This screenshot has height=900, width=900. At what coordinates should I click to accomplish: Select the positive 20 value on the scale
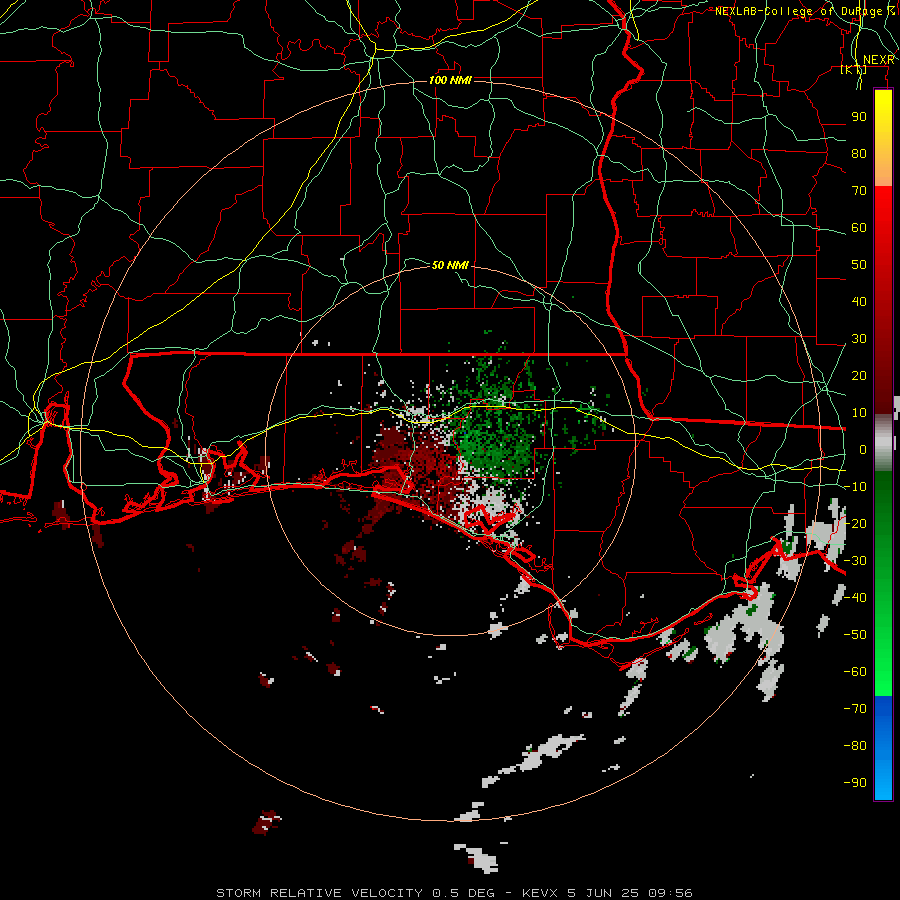pos(859,375)
